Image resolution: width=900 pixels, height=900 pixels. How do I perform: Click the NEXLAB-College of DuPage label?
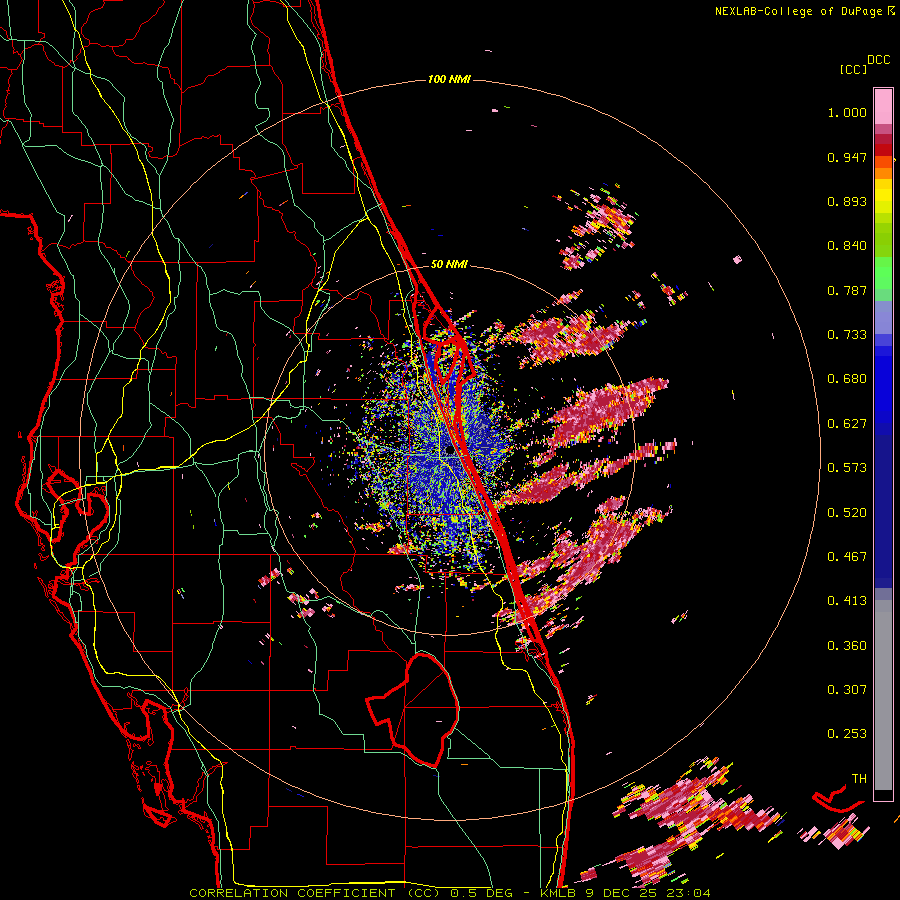[798, 11]
